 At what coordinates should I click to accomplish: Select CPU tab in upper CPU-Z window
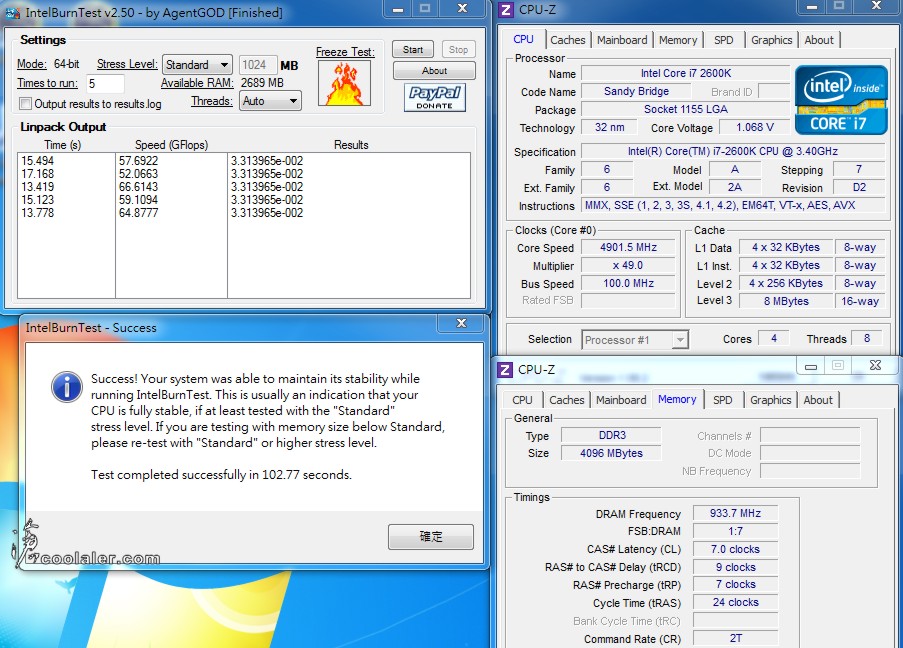[x=523, y=39]
